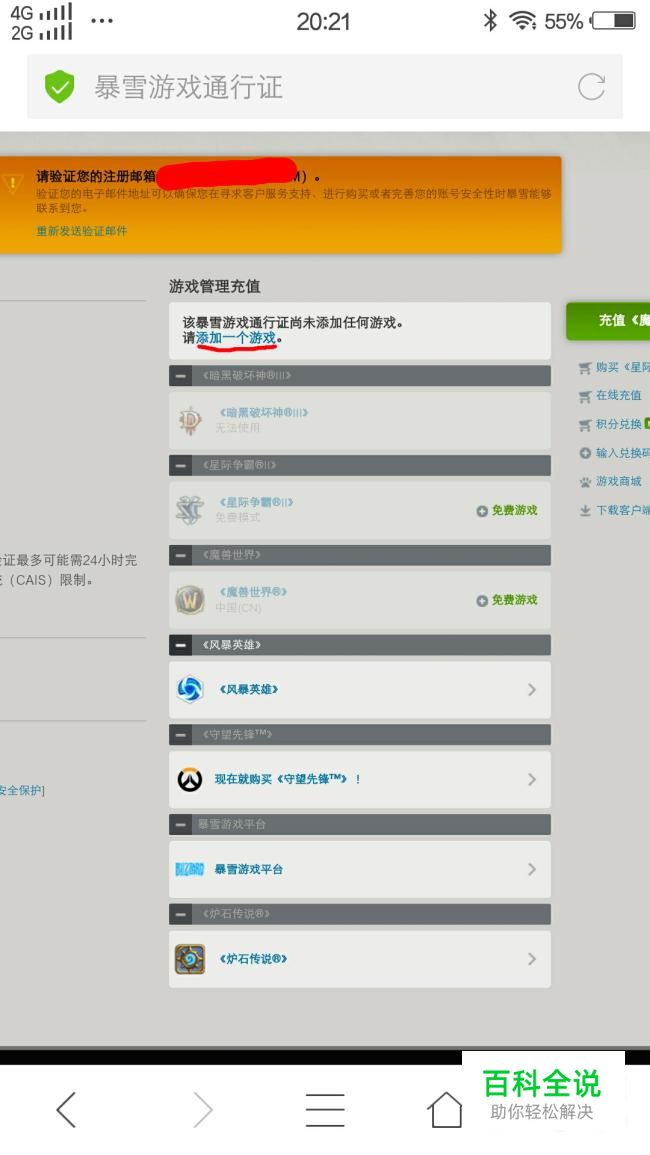Screen dimensions: 650x1155
Task: Click the 游戏商城 sidebar link
Action: coord(618,482)
